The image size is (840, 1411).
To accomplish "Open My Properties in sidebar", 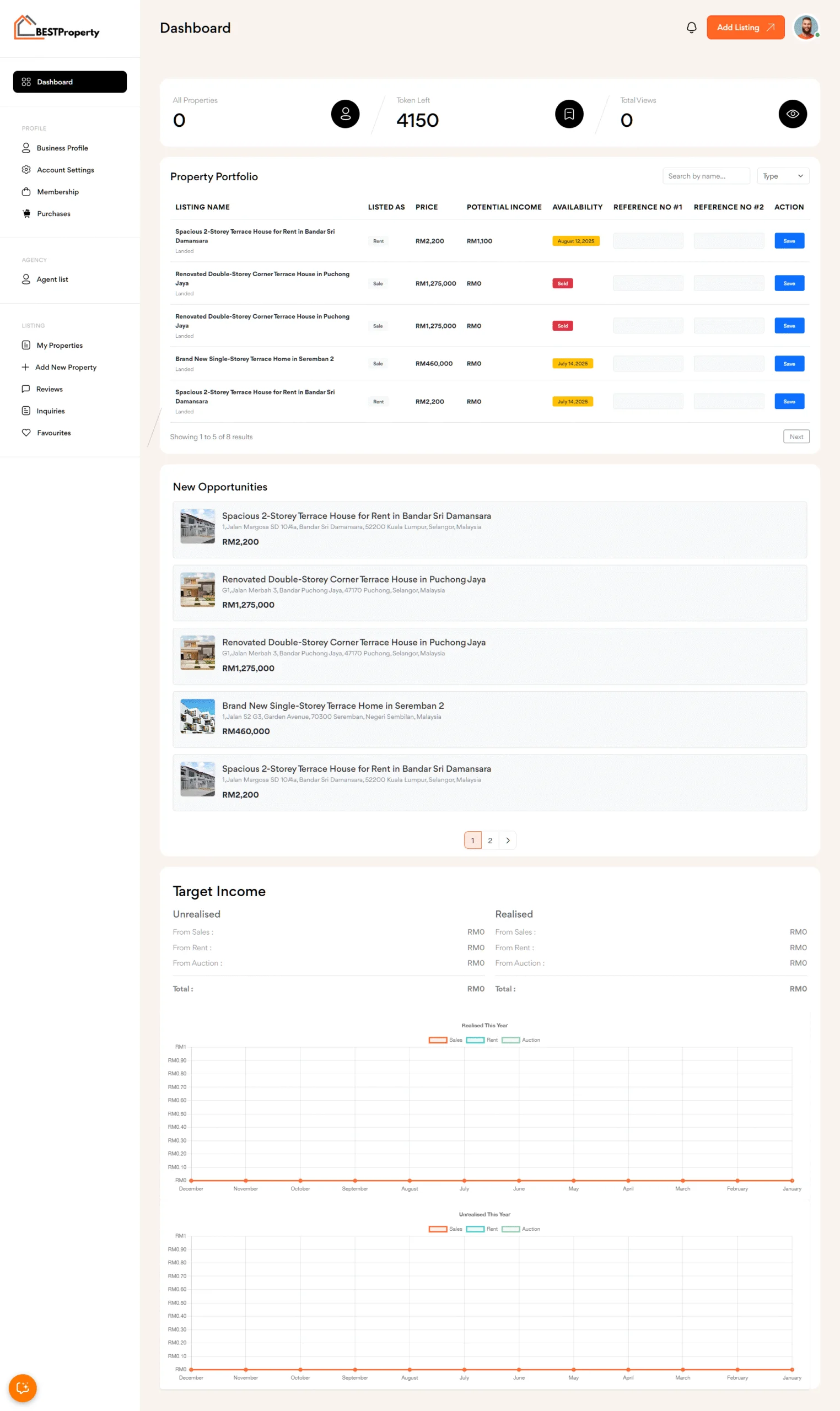I will click(60, 345).
